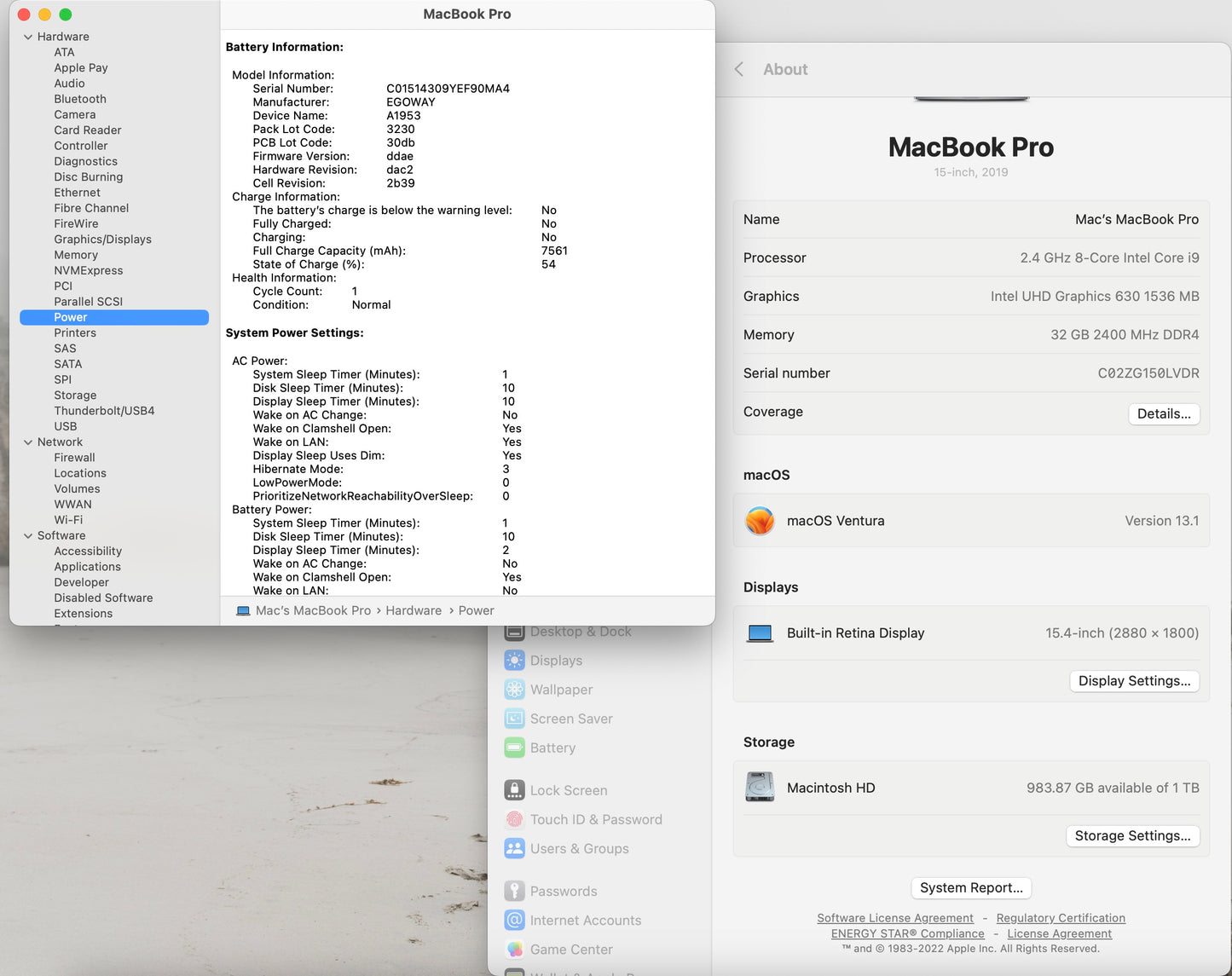Screen dimensions: 1232x976
Task: Collapse the Network section
Action: click(x=28, y=442)
